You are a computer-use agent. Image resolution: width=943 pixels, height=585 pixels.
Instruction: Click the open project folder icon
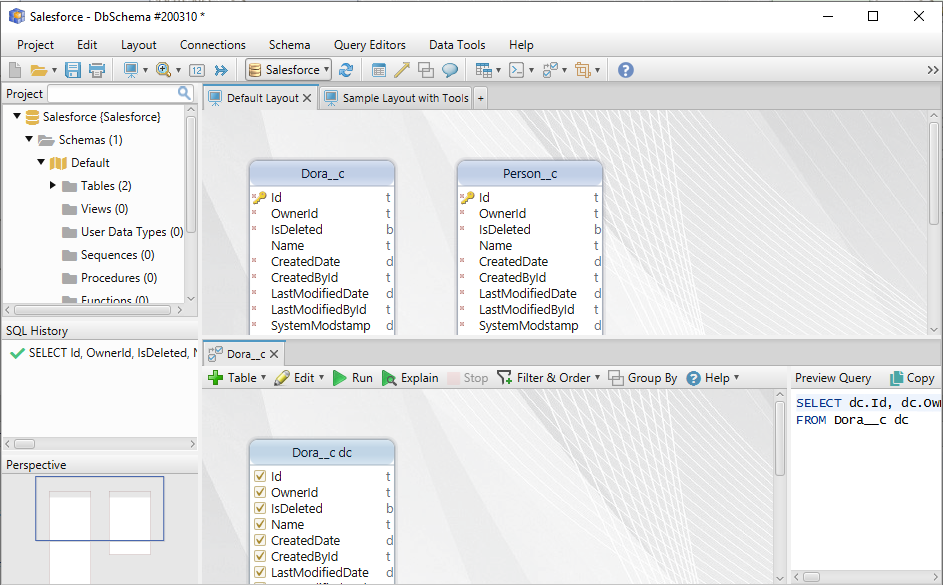[x=38, y=70]
